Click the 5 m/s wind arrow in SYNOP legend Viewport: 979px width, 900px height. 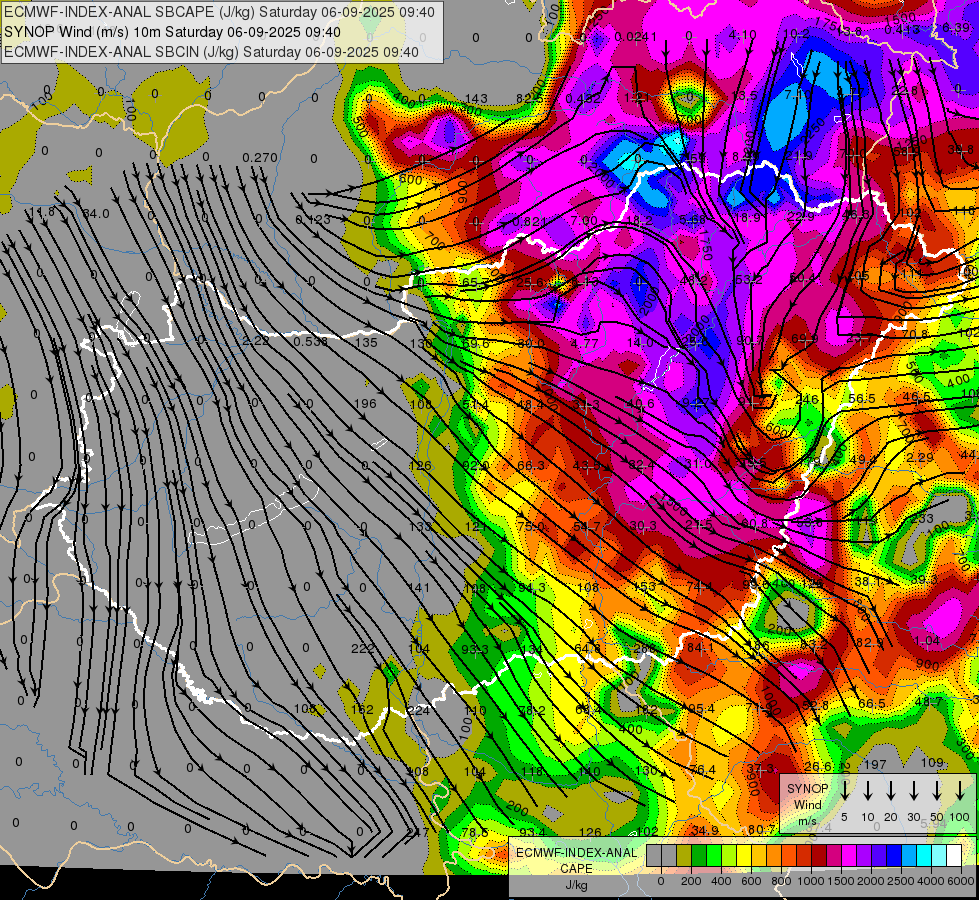click(x=845, y=791)
